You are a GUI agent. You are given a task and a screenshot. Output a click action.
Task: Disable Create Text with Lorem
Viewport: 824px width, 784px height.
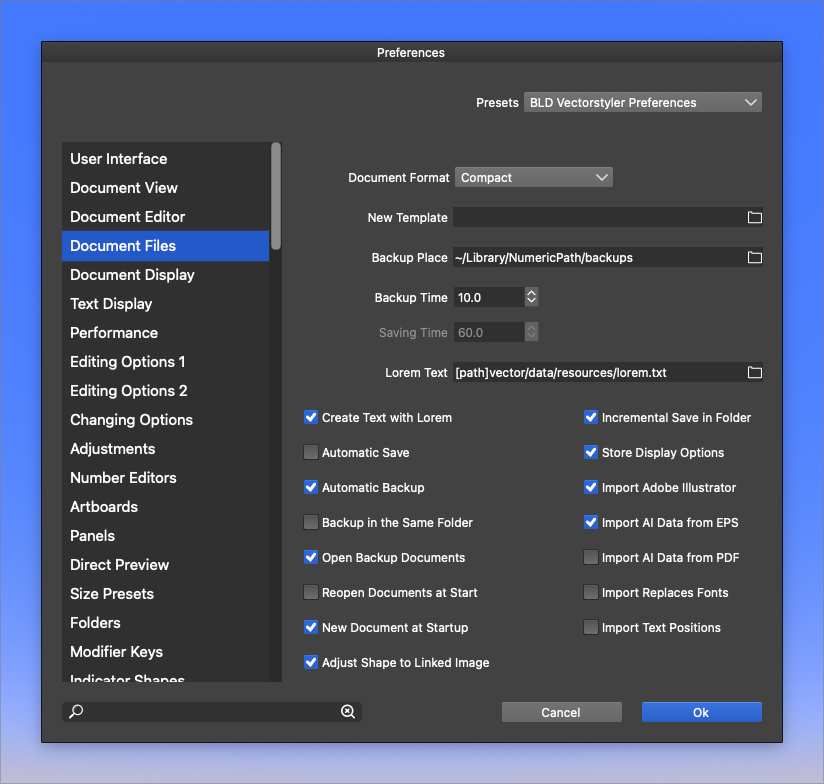tap(311, 418)
